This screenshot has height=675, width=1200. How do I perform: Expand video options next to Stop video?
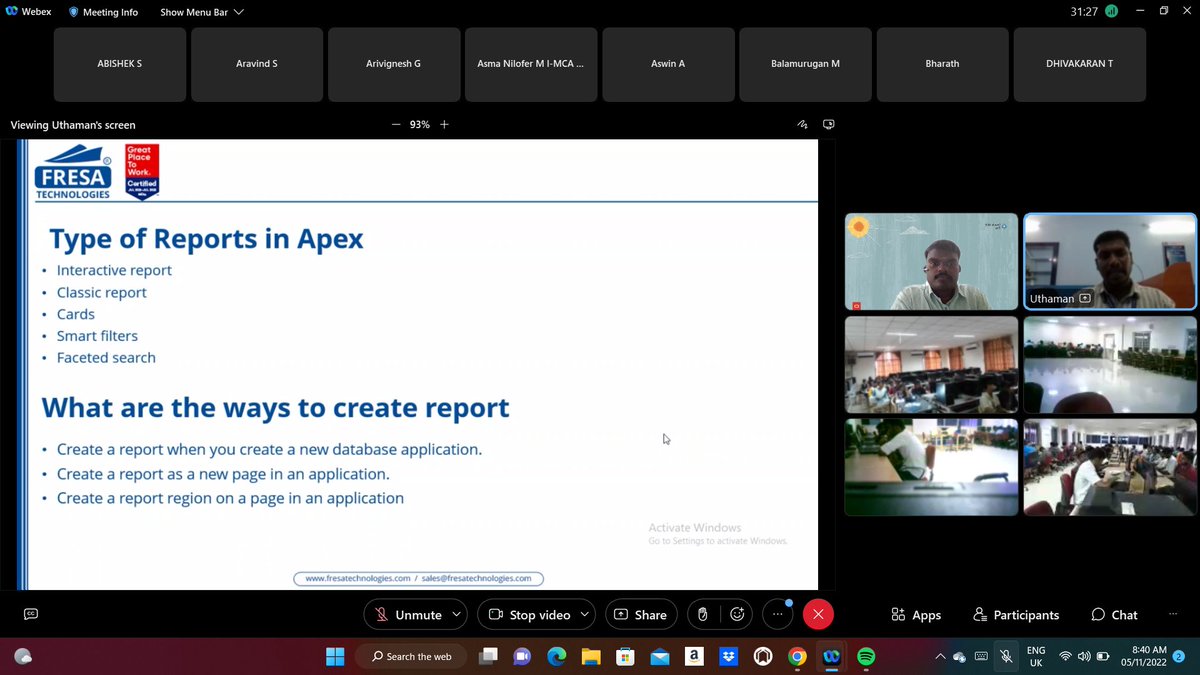click(x=586, y=615)
